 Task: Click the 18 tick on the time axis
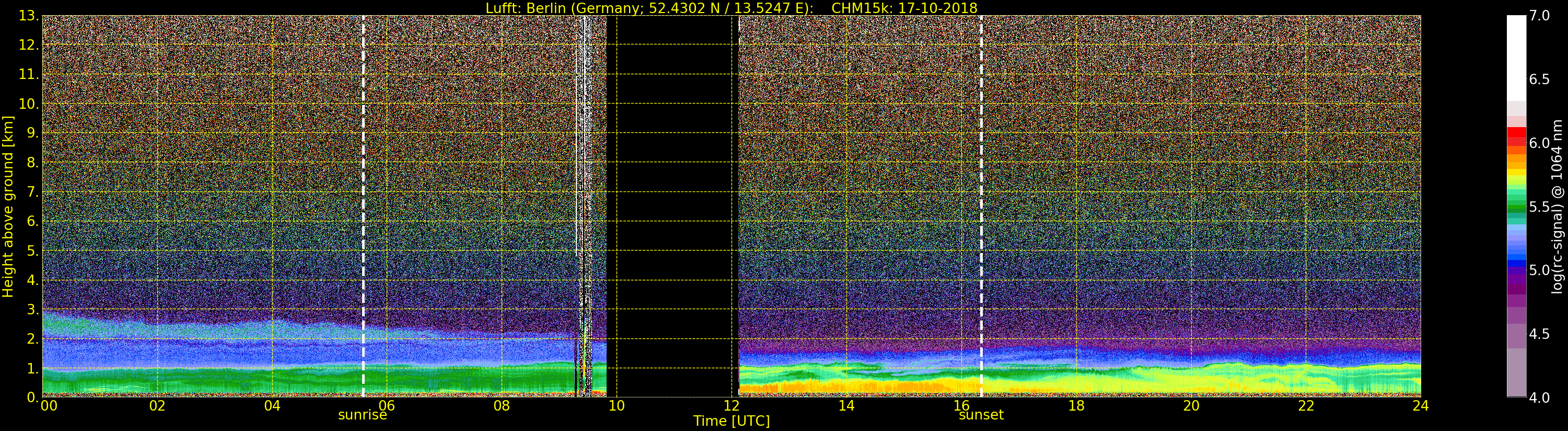pyautogui.click(x=1076, y=406)
